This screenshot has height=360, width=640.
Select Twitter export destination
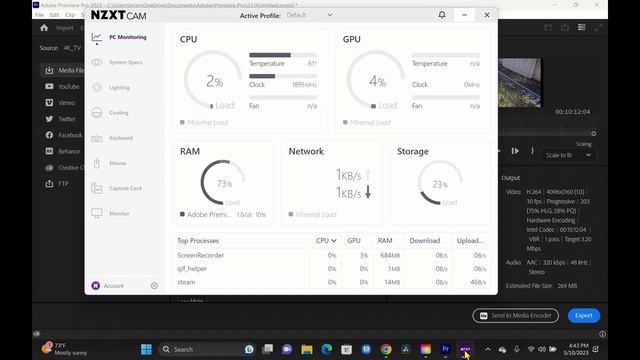pos(60,119)
